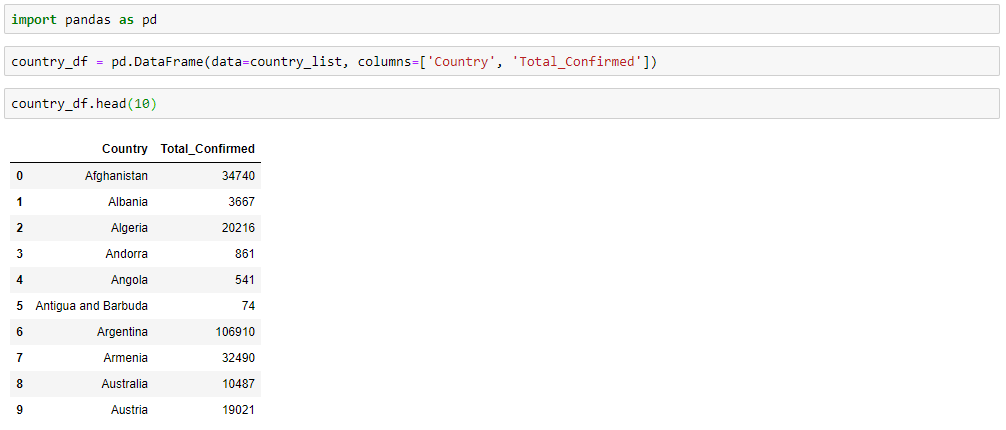The width and height of the screenshot is (1006, 430).
Task: Select the 'Total_Confirmed' column header
Action: pos(207,149)
